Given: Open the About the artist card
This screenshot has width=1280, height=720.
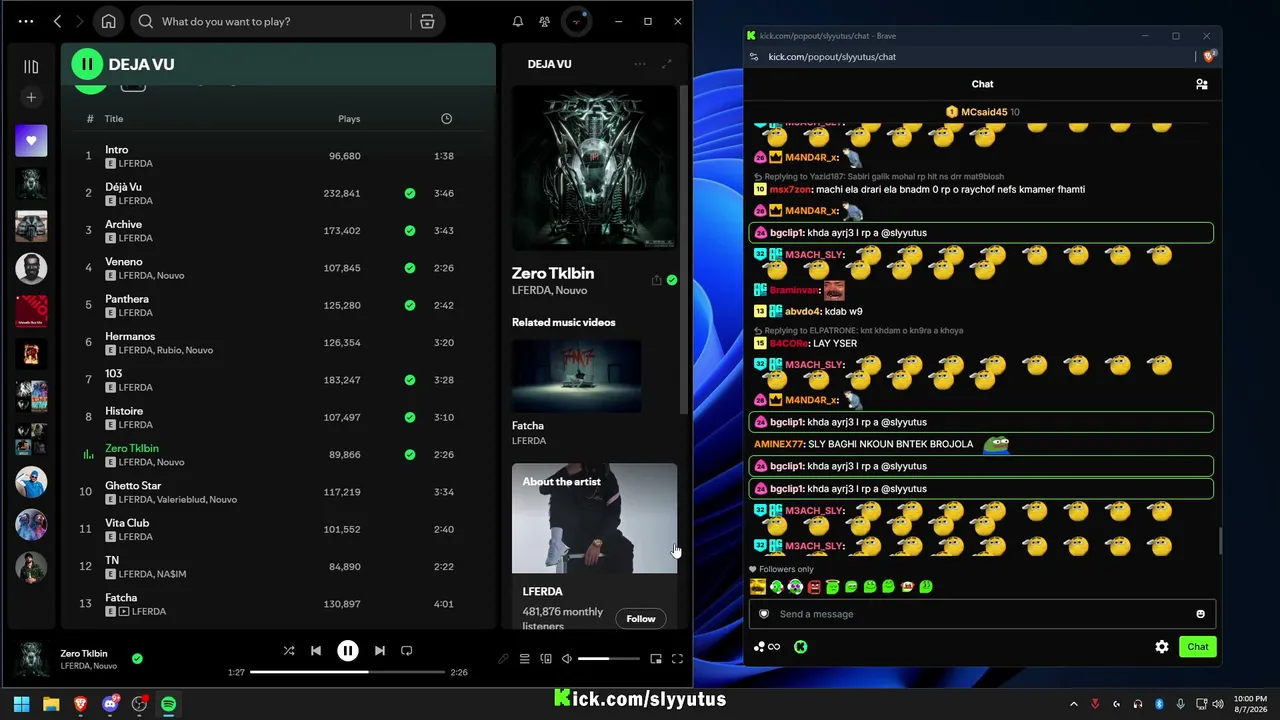Looking at the screenshot, I should [594, 546].
